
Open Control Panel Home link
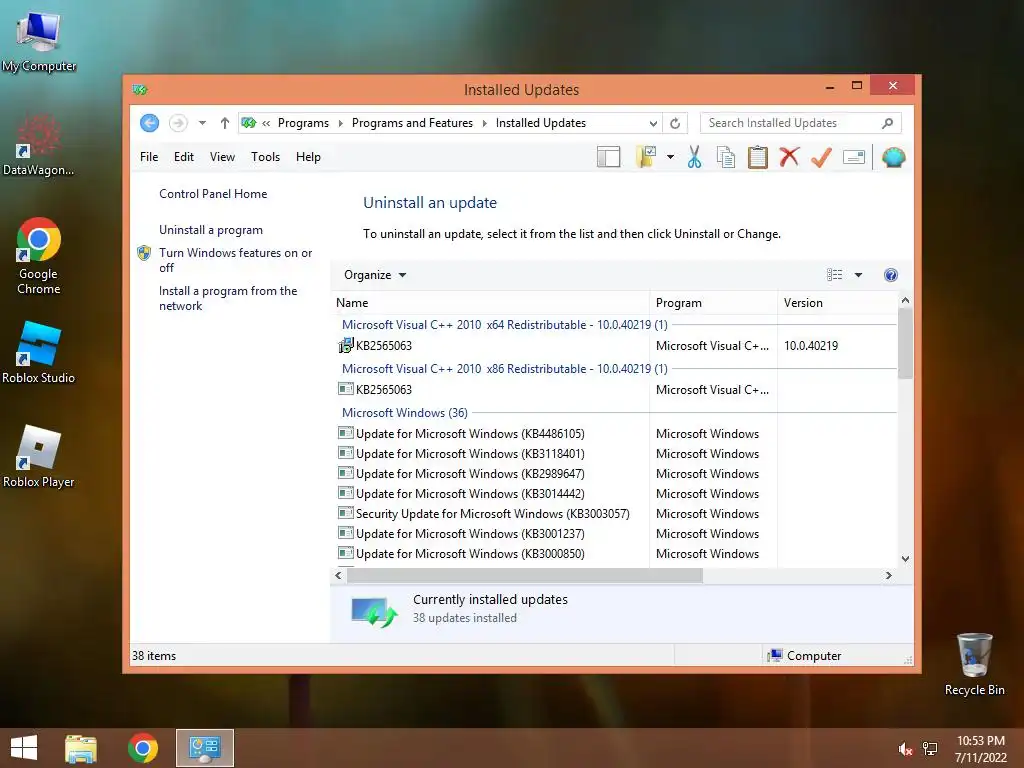click(x=213, y=194)
